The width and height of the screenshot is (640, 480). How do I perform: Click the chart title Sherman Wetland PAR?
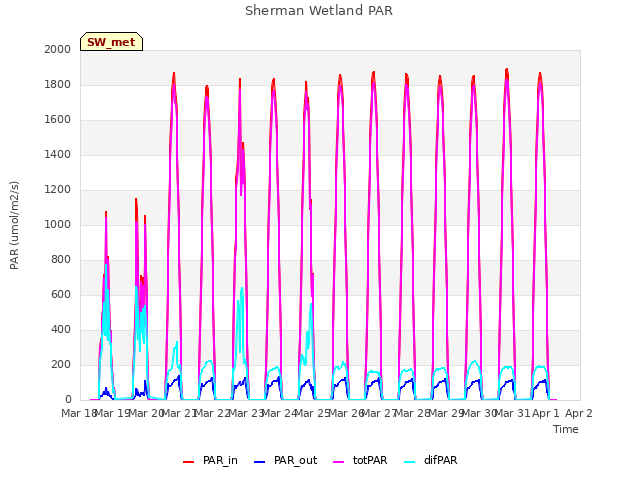point(319,11)
